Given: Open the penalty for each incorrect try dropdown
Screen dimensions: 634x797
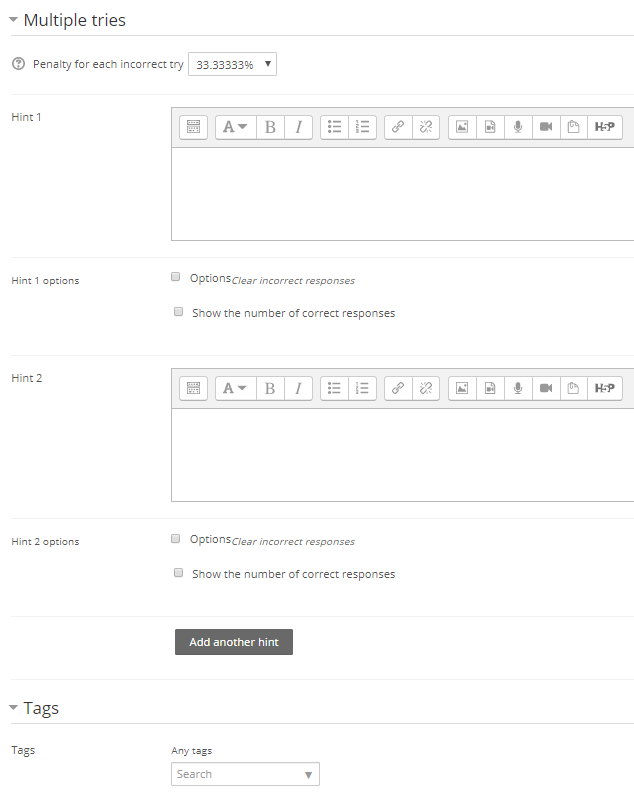Looking at the screenshot, I should (232, 64).
